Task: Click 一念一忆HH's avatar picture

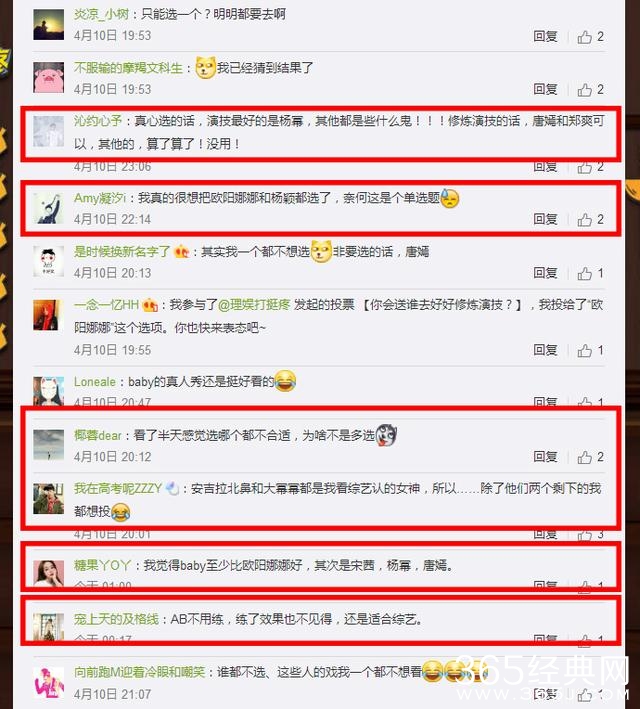Action: [x=46, y=315]
